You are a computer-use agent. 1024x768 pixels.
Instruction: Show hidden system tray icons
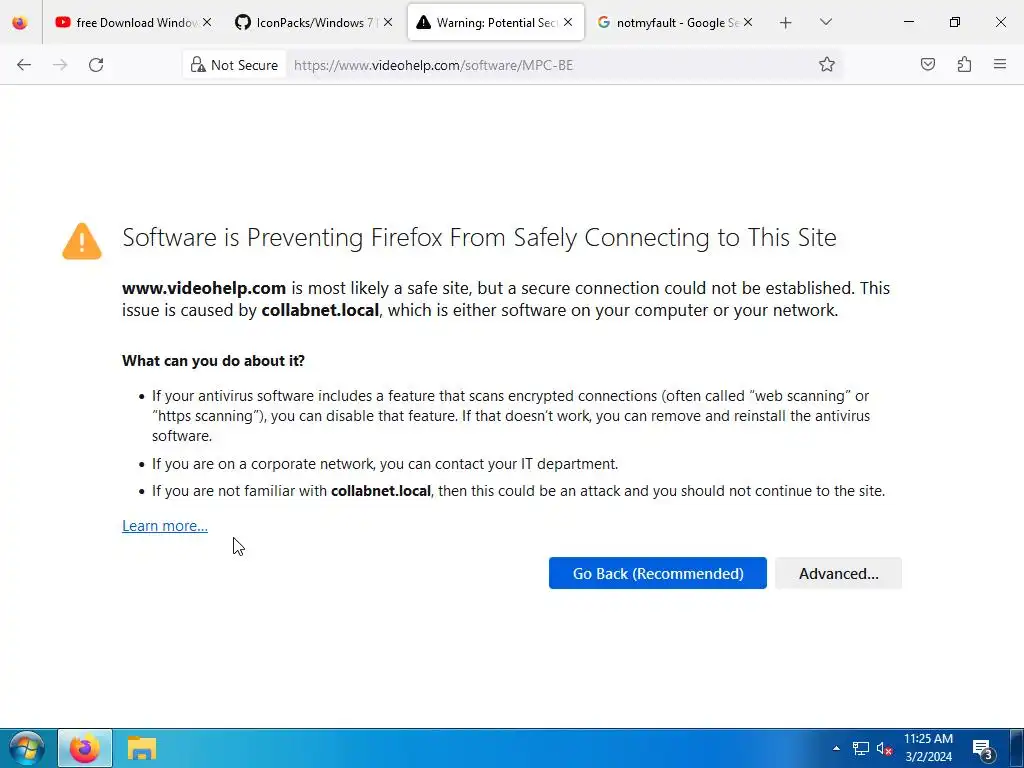pos(836,748)
